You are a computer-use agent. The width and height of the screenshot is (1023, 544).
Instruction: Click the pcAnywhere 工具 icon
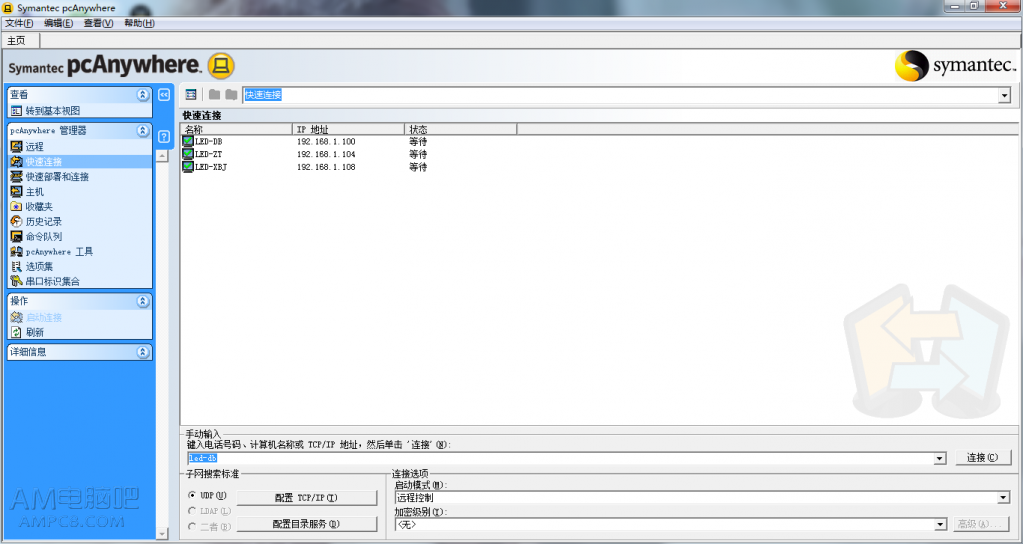click(x=16, y=251)
